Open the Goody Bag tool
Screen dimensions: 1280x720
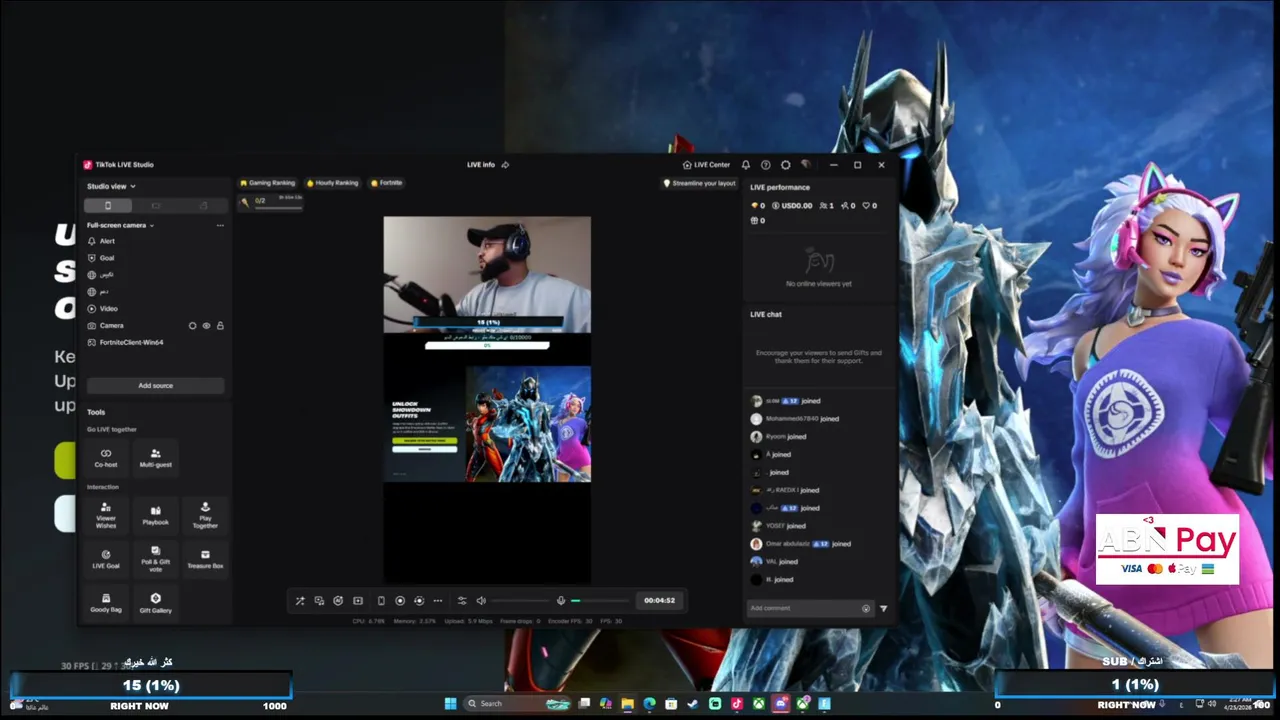[x=106, y=603]
